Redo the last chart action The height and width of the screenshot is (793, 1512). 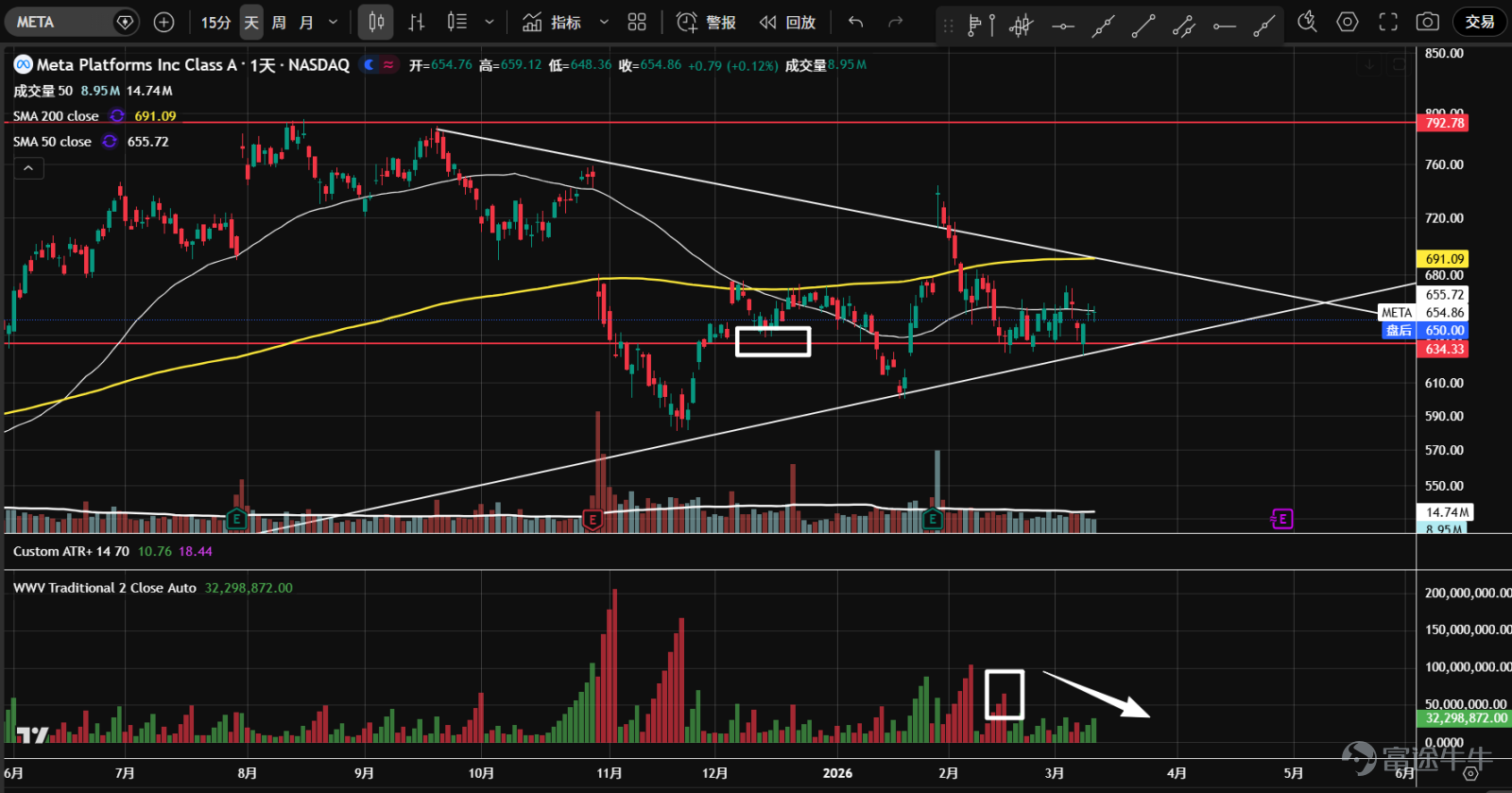click(x=895, y=22)
